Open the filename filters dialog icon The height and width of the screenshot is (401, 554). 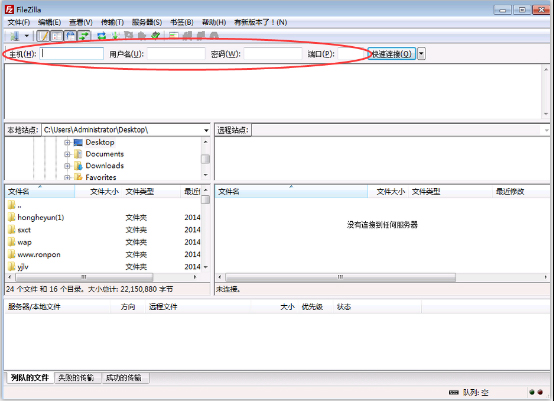(x=173, y=36)
